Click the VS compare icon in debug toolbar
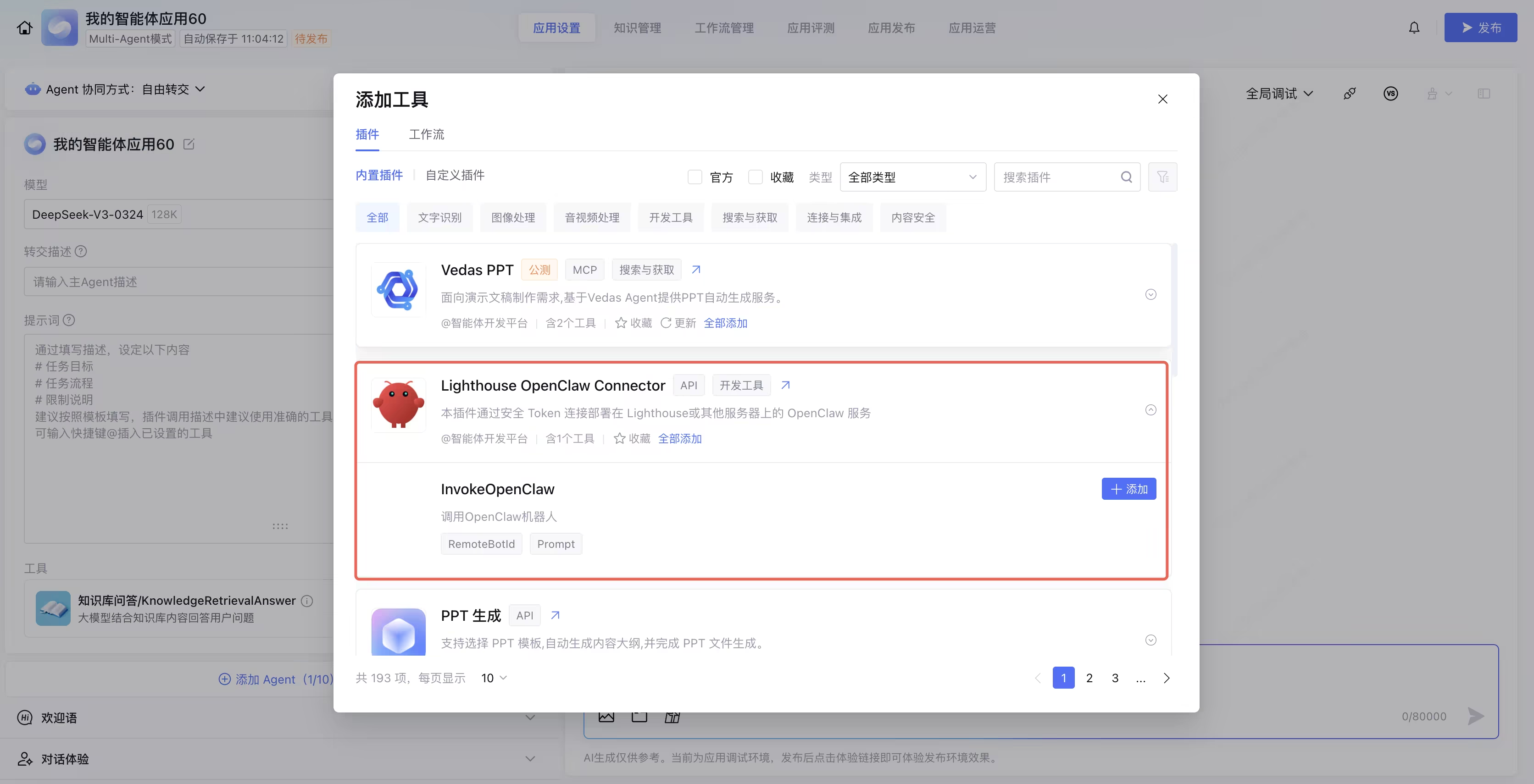Viewport: 1534px width, 784px height. point(1390,94)
